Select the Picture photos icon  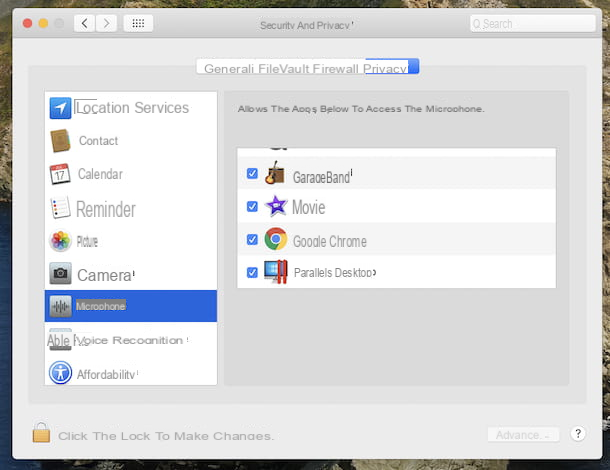point(60,240)
